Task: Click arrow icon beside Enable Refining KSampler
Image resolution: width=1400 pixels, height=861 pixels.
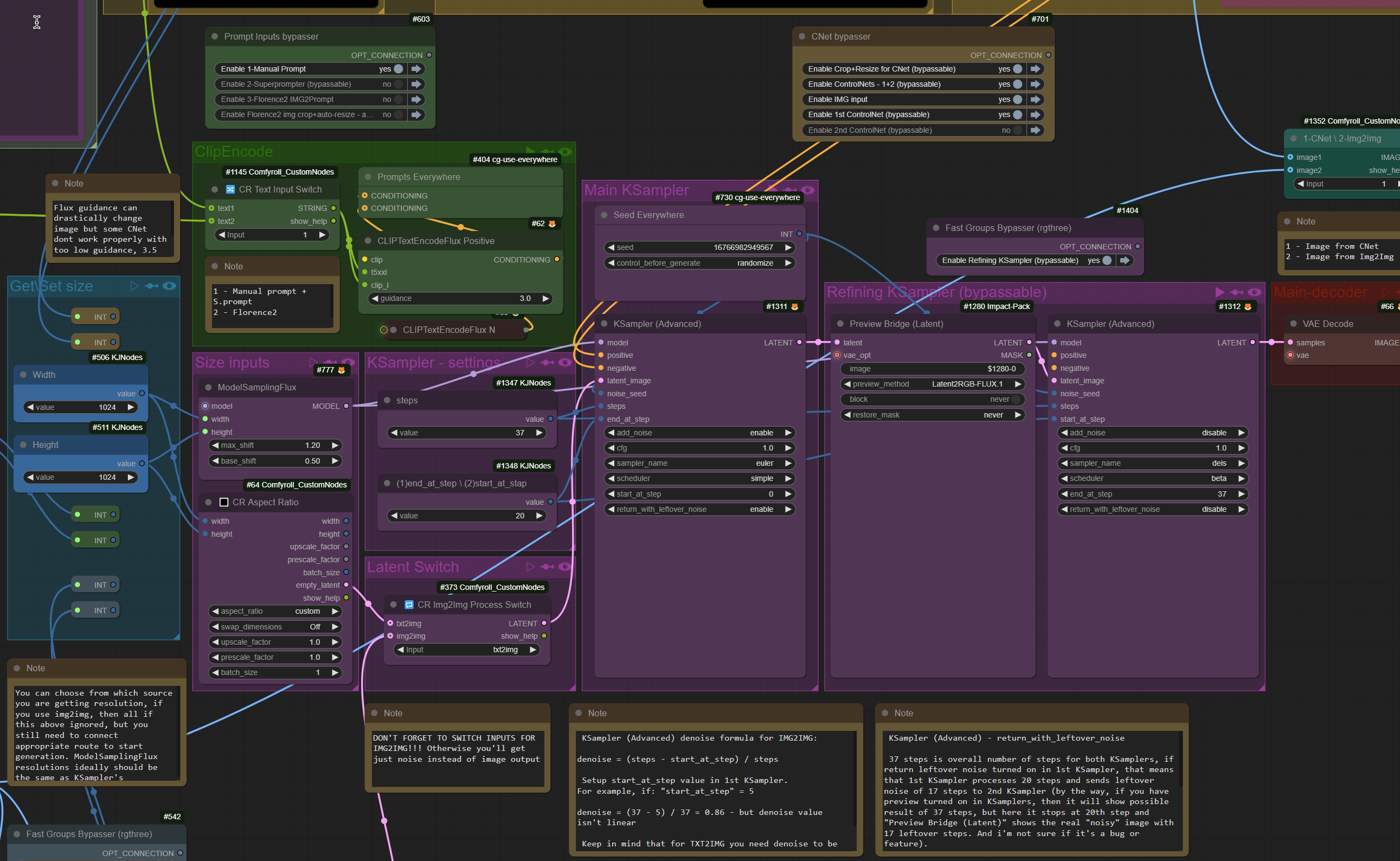Action: tap(1125, 260)
